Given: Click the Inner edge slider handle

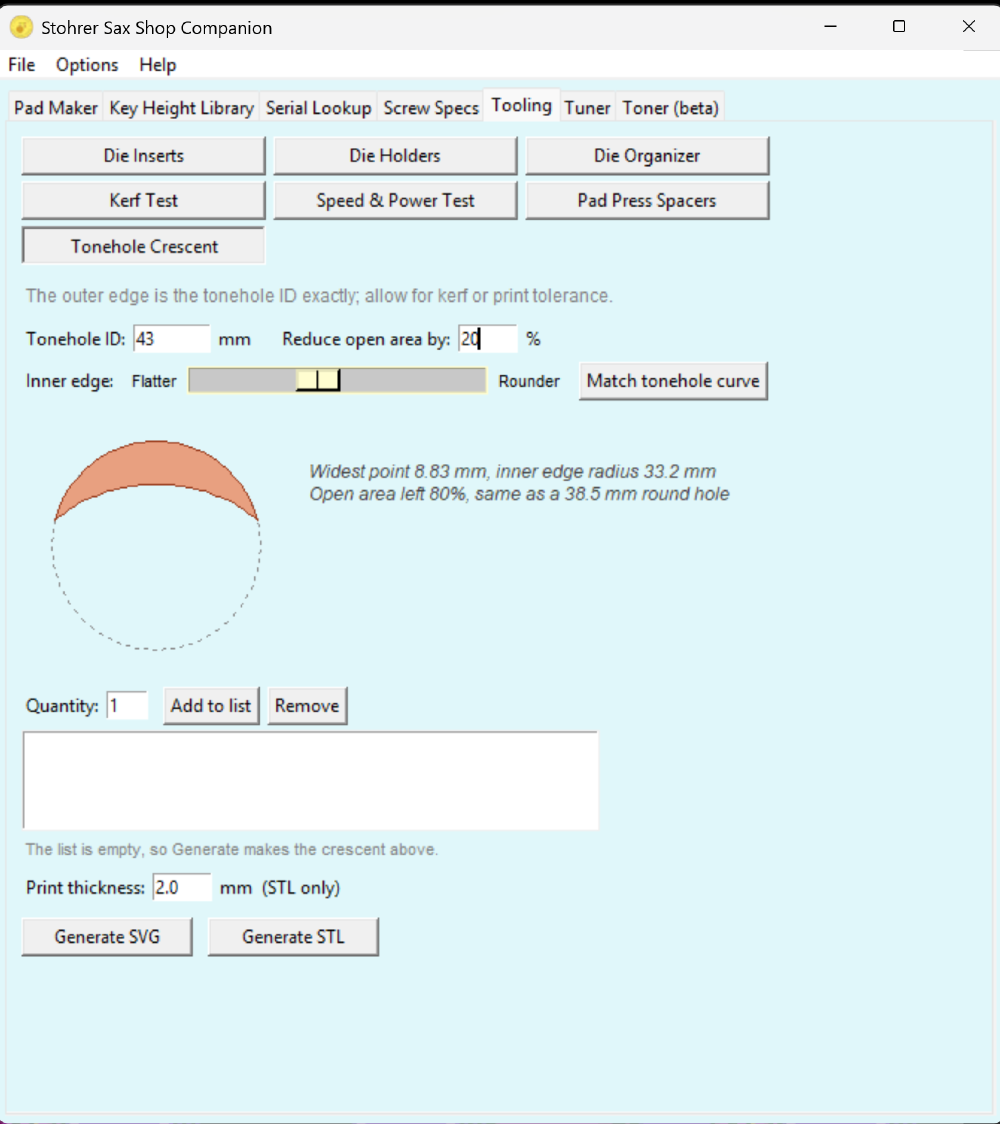Looking at the screenshot, I should [318, 380].
